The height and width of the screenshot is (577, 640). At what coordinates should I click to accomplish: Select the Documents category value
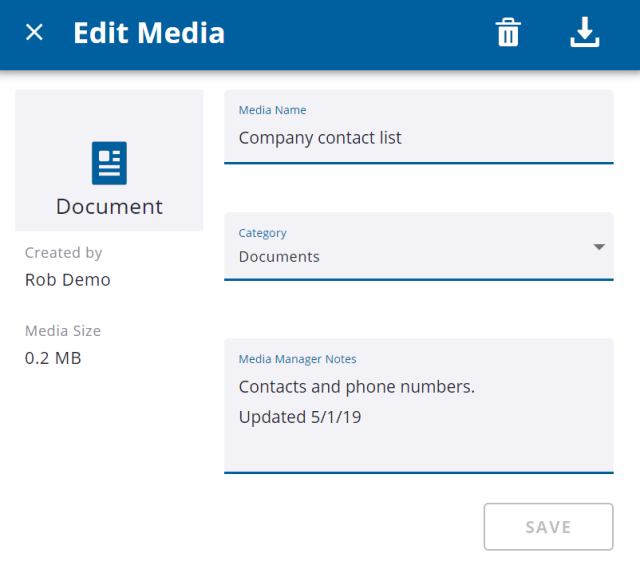pos(279,257)
